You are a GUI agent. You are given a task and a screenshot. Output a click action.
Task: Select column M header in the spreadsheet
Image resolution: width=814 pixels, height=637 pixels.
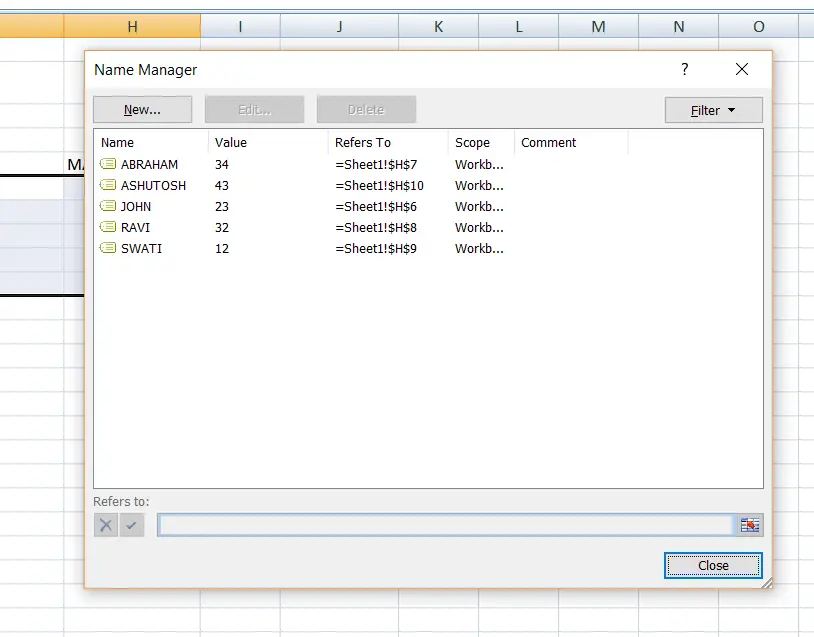point(599,26)
